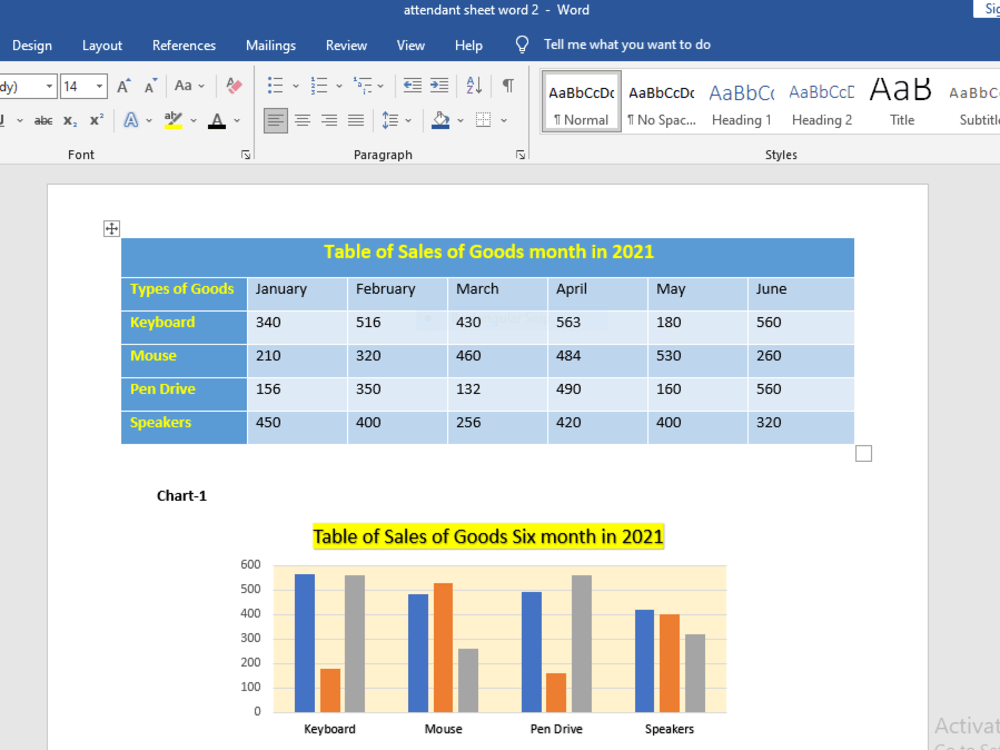Start a bulleted list
The height and width of the screenshot is (750, 1000).
point(276,85)
